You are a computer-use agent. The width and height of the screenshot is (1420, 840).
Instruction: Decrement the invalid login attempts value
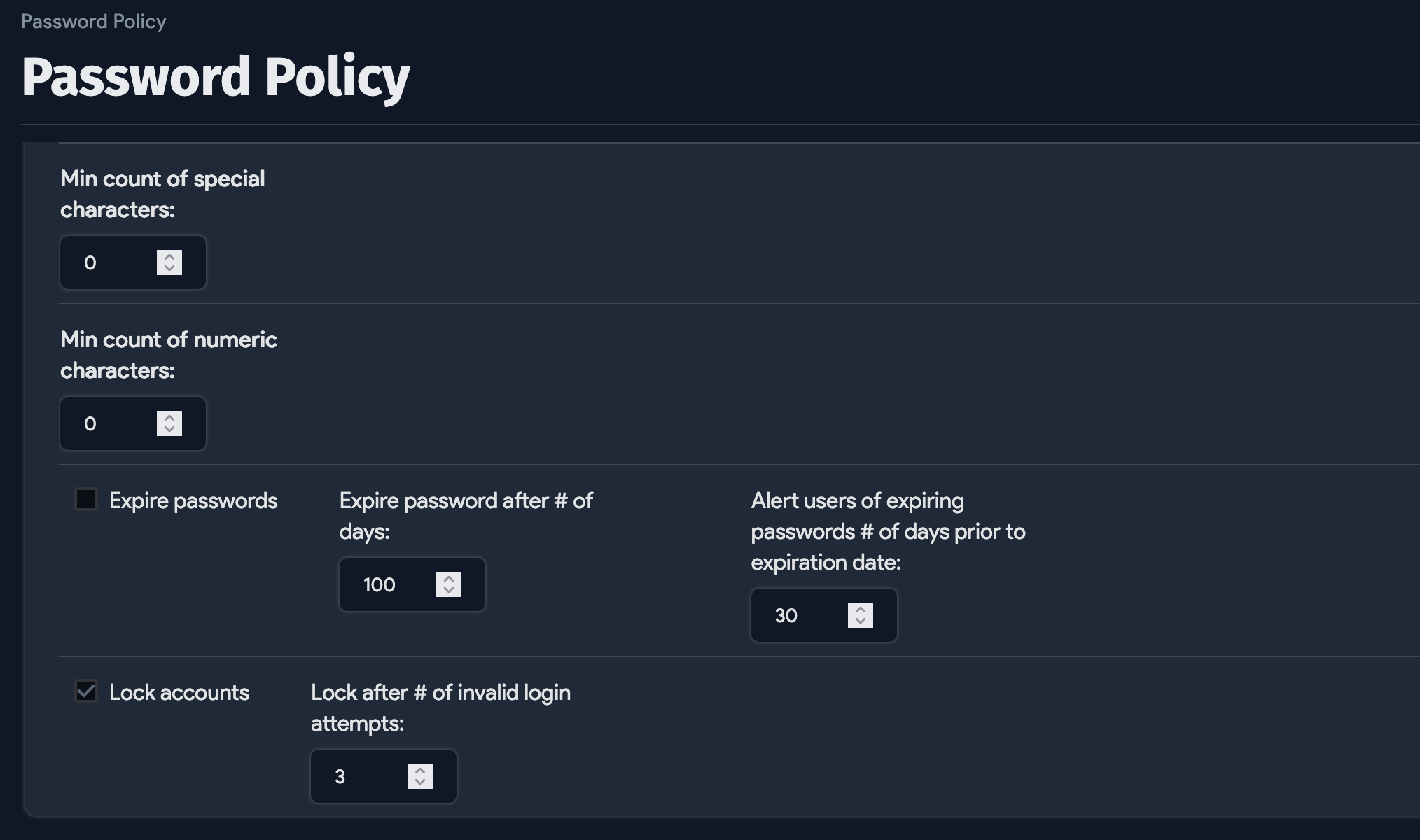coord(420,783)
